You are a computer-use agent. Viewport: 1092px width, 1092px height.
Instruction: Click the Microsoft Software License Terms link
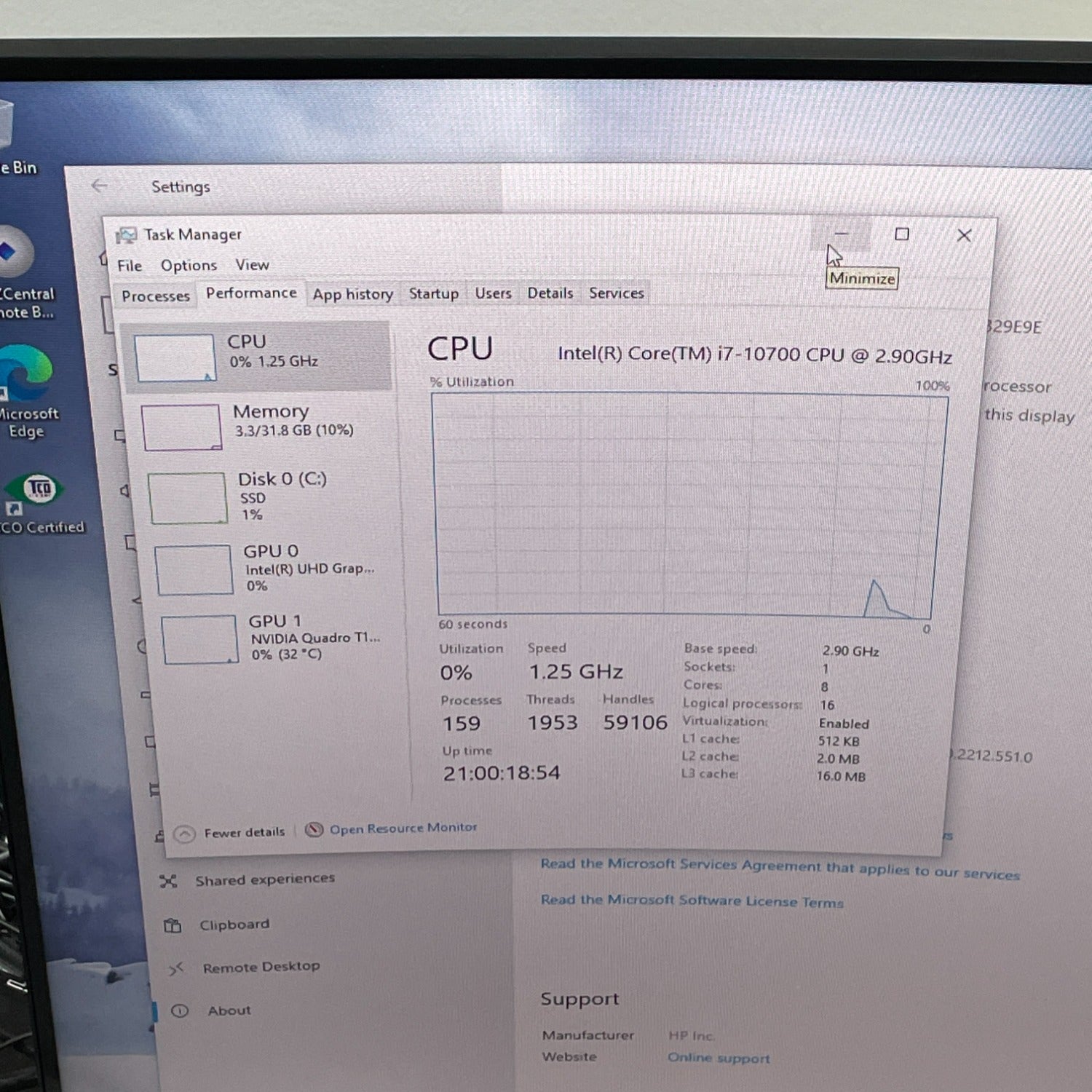point(692,901)
